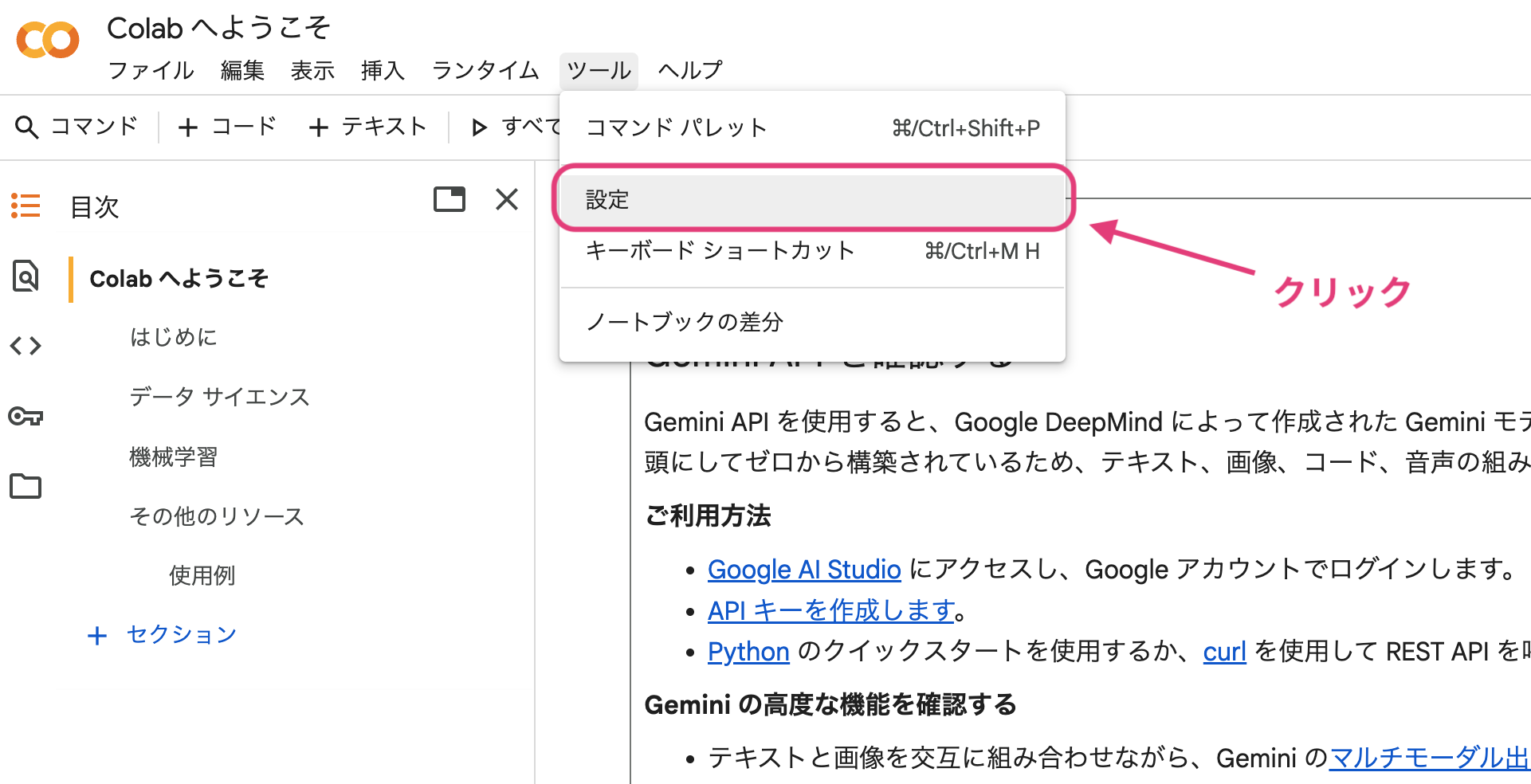Click + セクション to add a section
Screen dimensions: 1531x784
coord(163,634)
